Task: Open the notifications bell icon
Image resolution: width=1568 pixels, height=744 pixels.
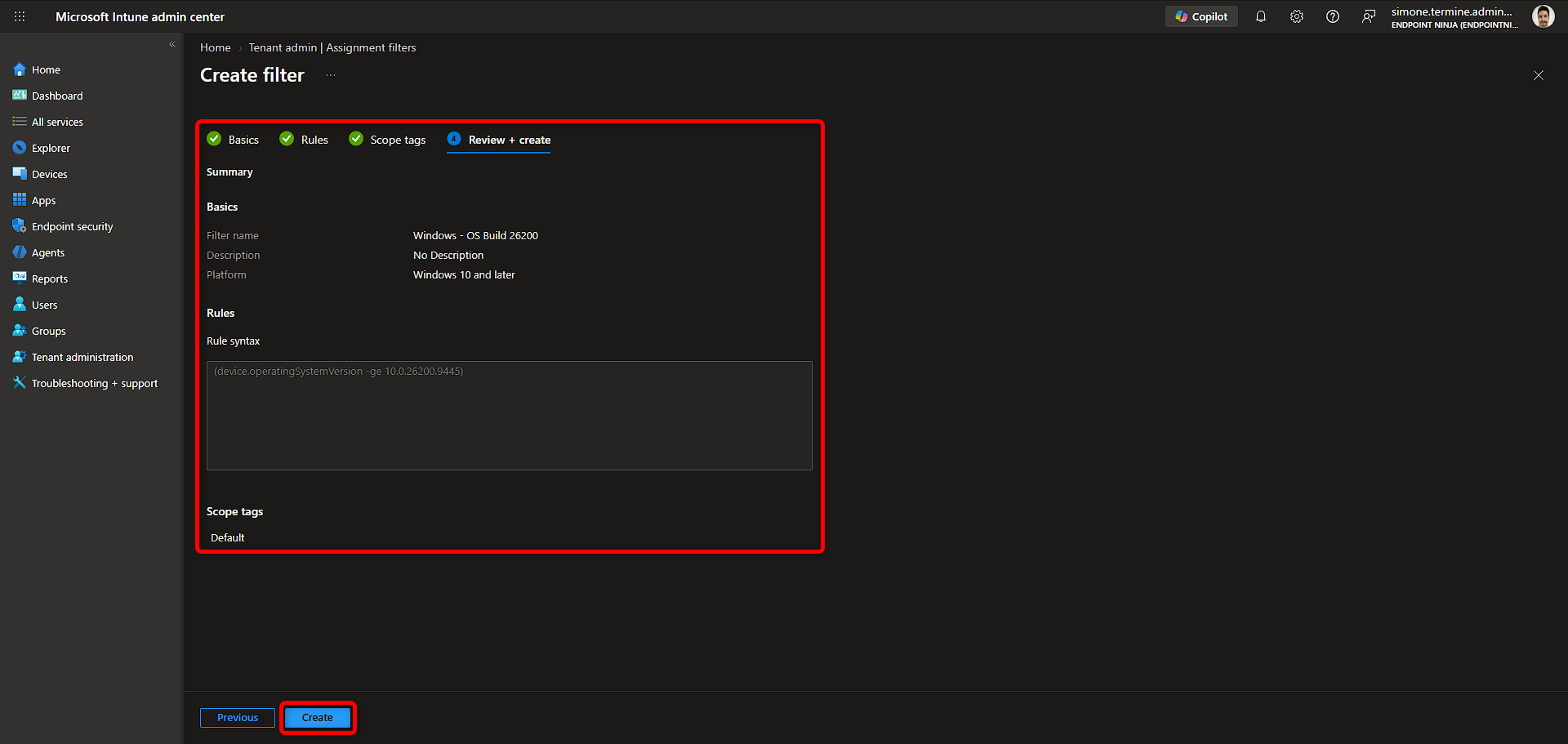Action: (1261, 16)
